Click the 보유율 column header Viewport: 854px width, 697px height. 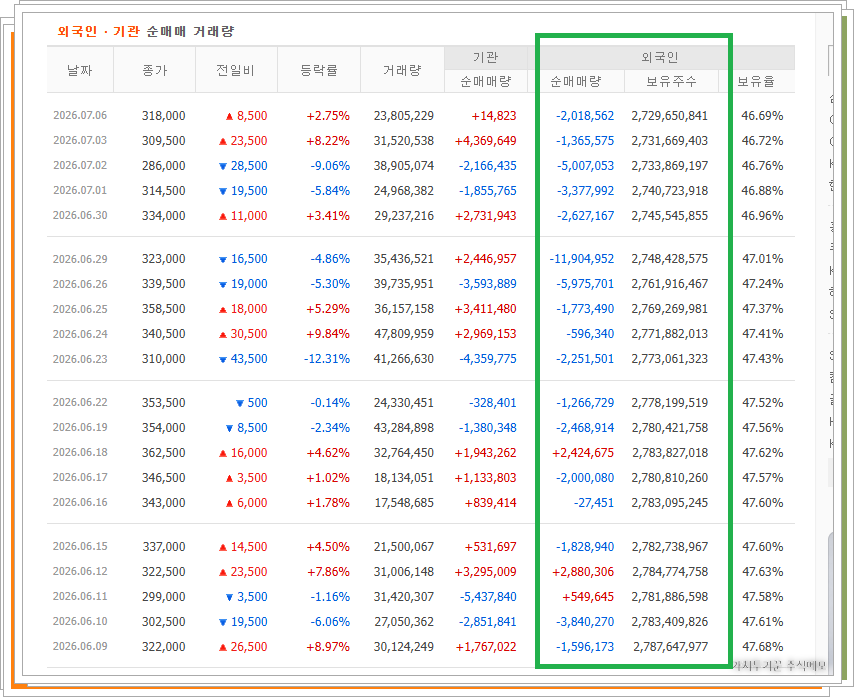(756, 81)
